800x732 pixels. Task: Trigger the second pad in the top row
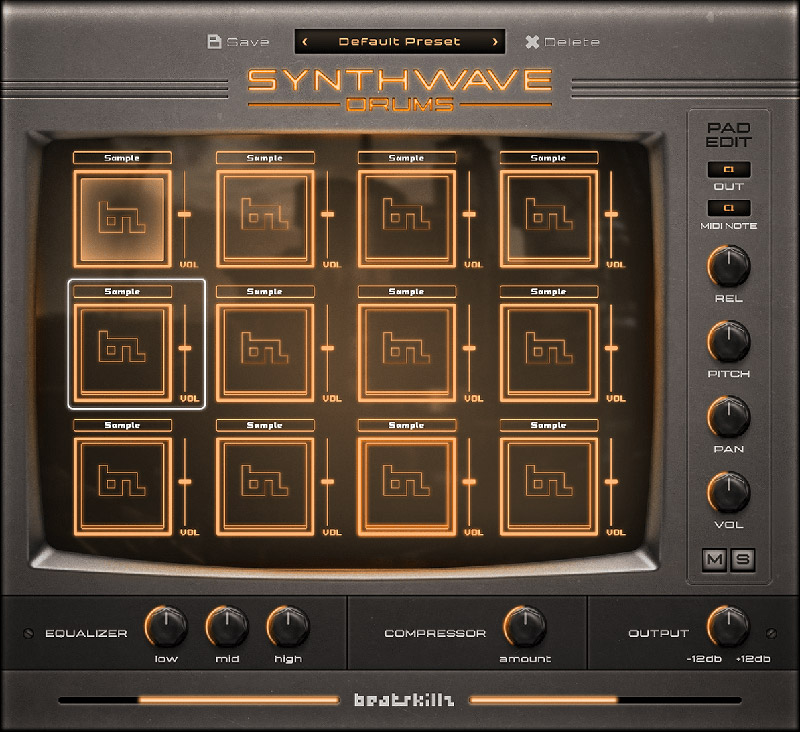click(x=265, y=219)
